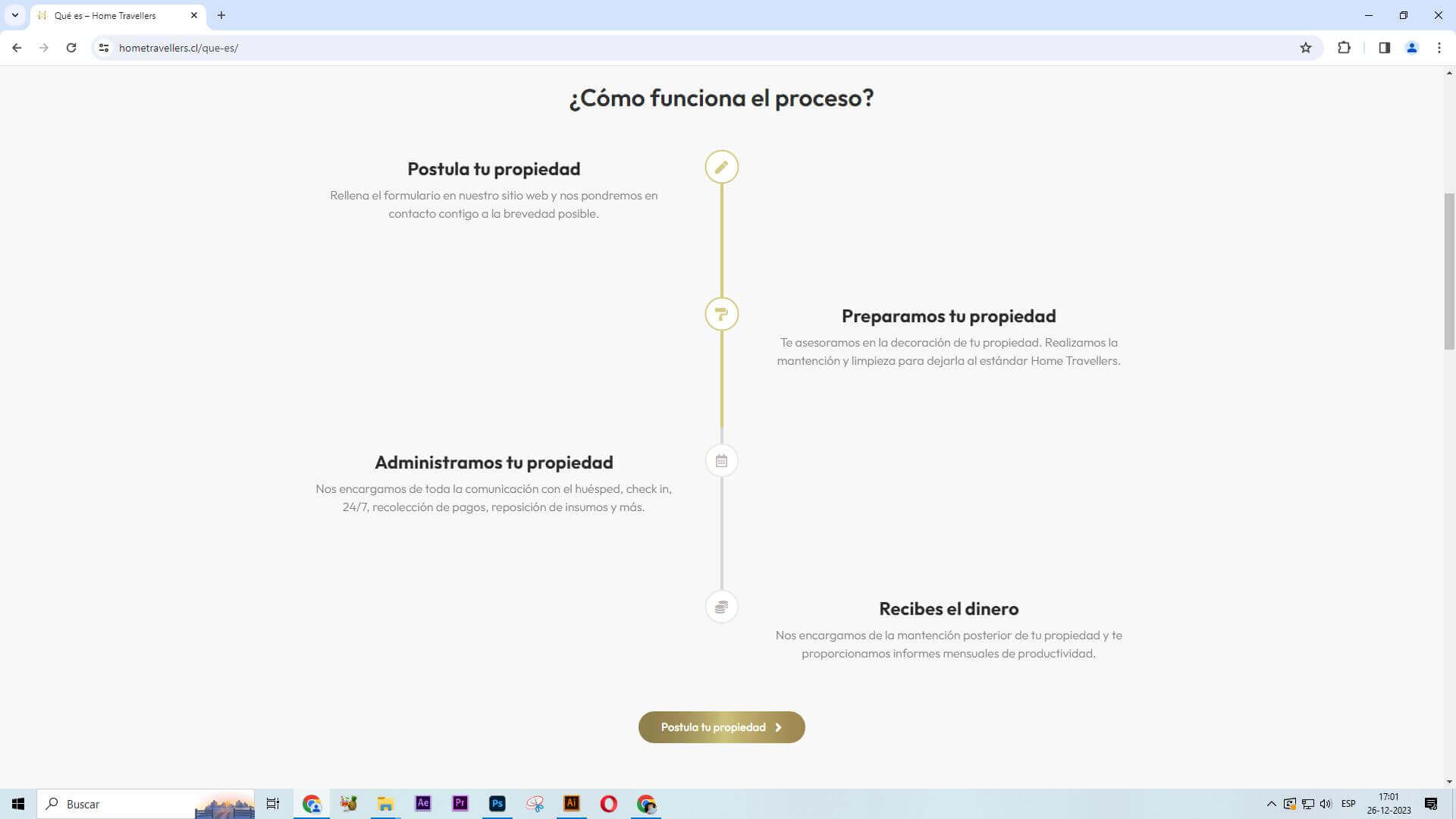Open the browser extensions puzzle icon
1456x819 pixels.
1344,48
